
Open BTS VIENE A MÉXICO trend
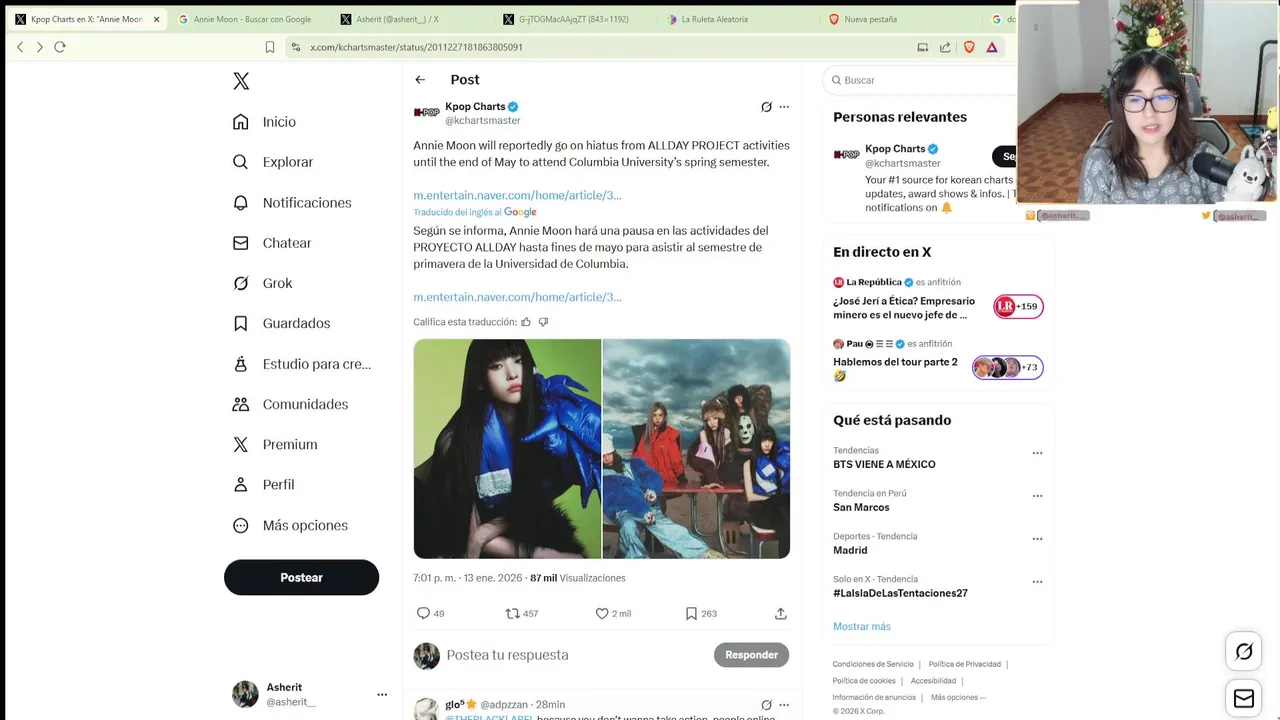tap(884, 464)
